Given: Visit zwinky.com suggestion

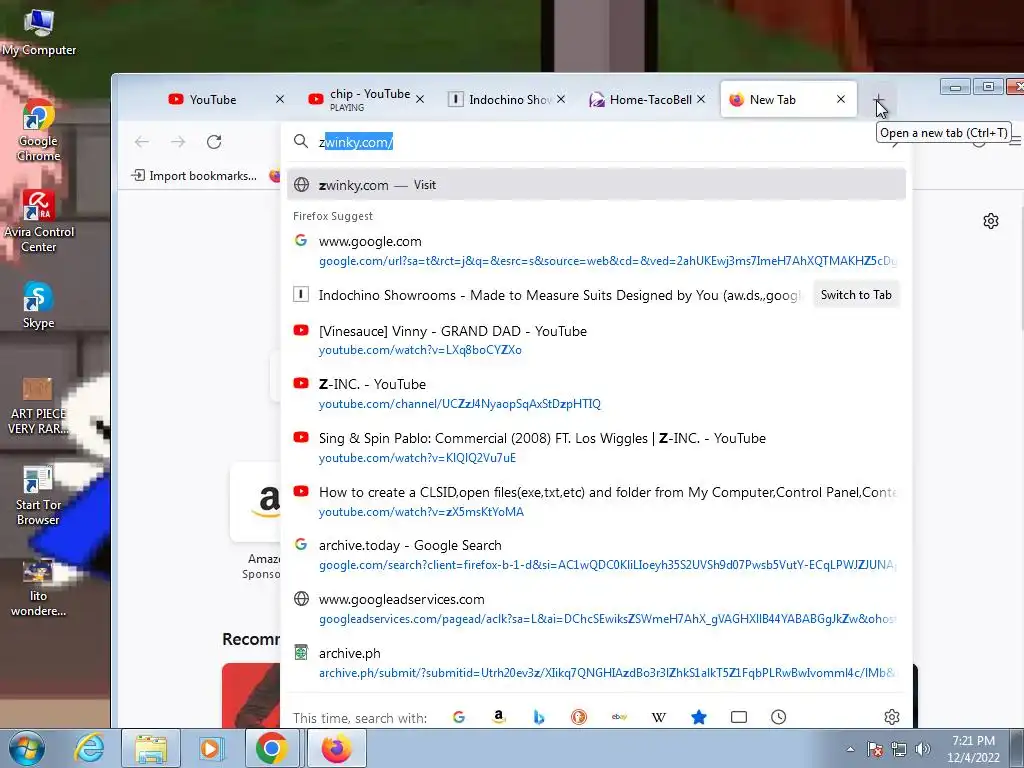Looking at the screenshot, I should (x=596, y=185).
